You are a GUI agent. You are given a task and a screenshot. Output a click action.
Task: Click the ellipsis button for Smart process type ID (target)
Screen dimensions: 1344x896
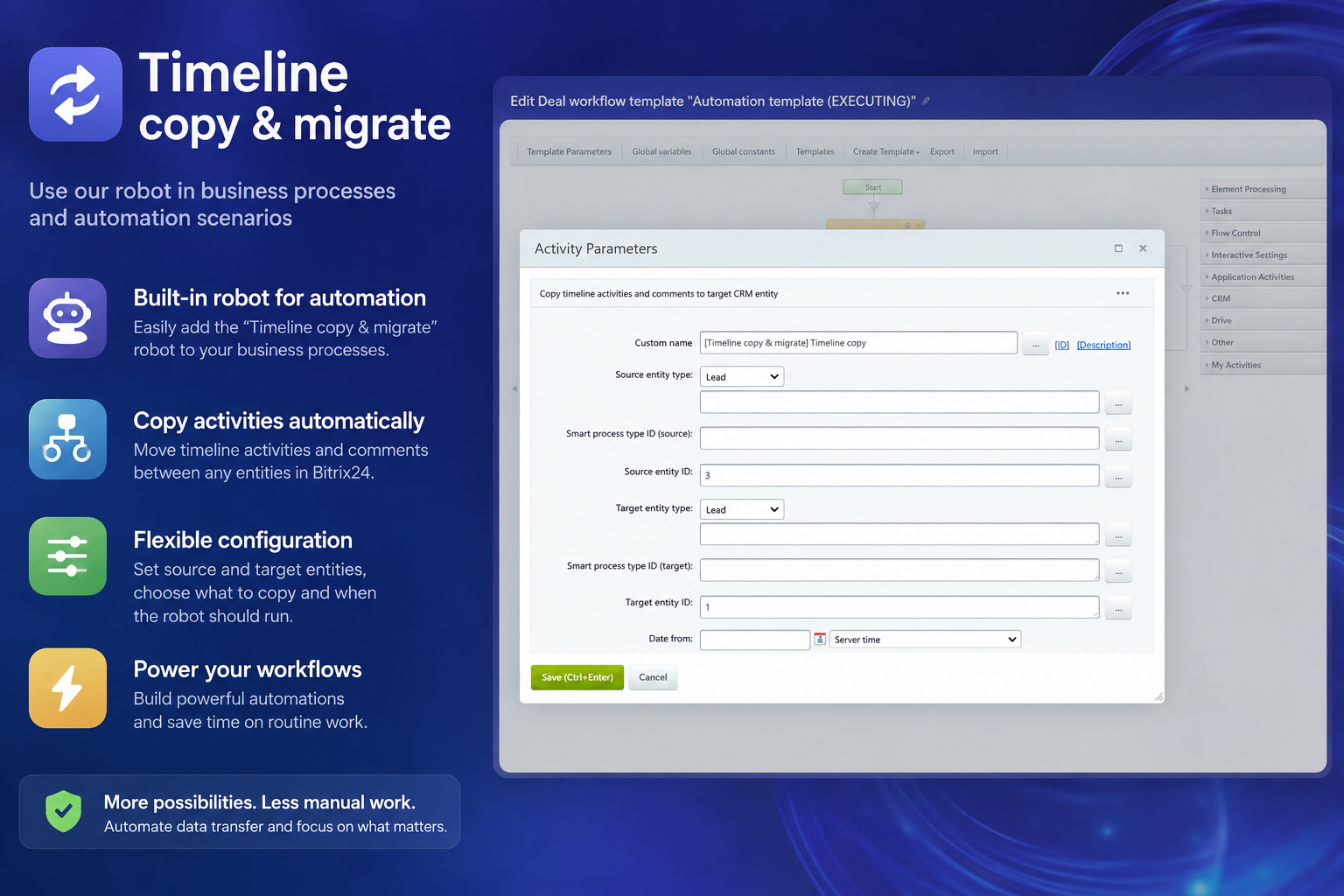(1118, 571)
